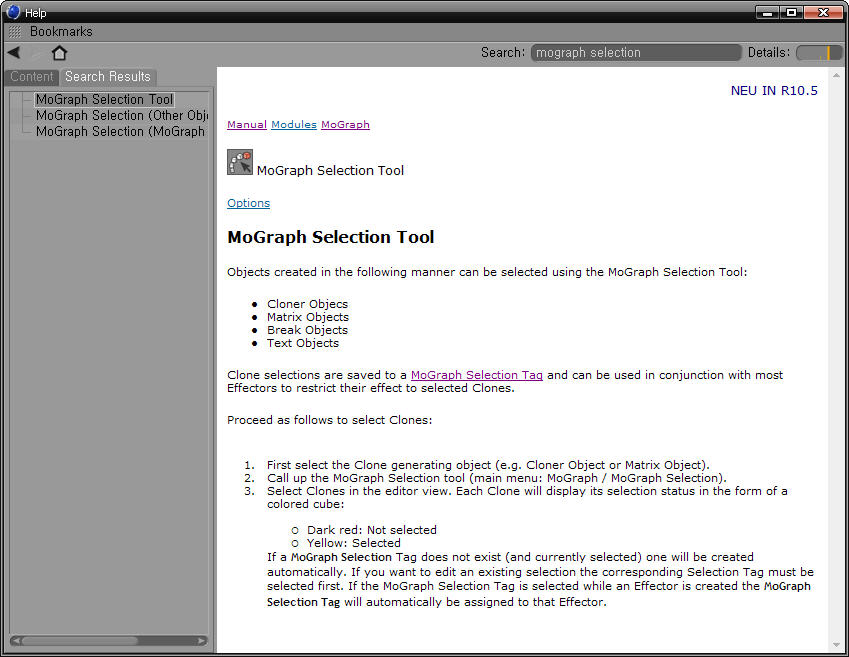
Task: Click the Break Objects bullet text
Action: click(x=307, y=330)
